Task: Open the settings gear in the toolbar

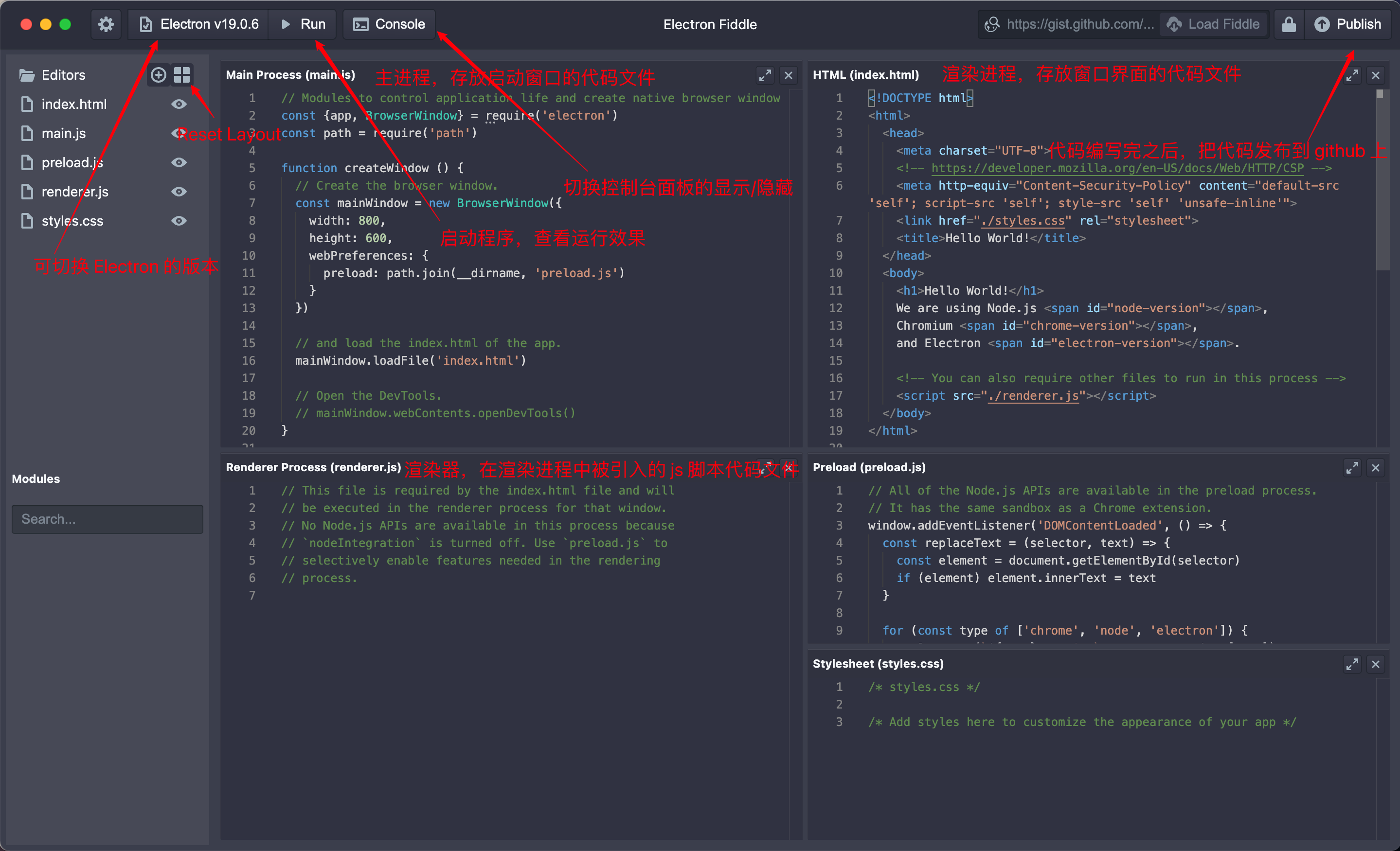Action: pyautogui.click(x=106, y=24)
